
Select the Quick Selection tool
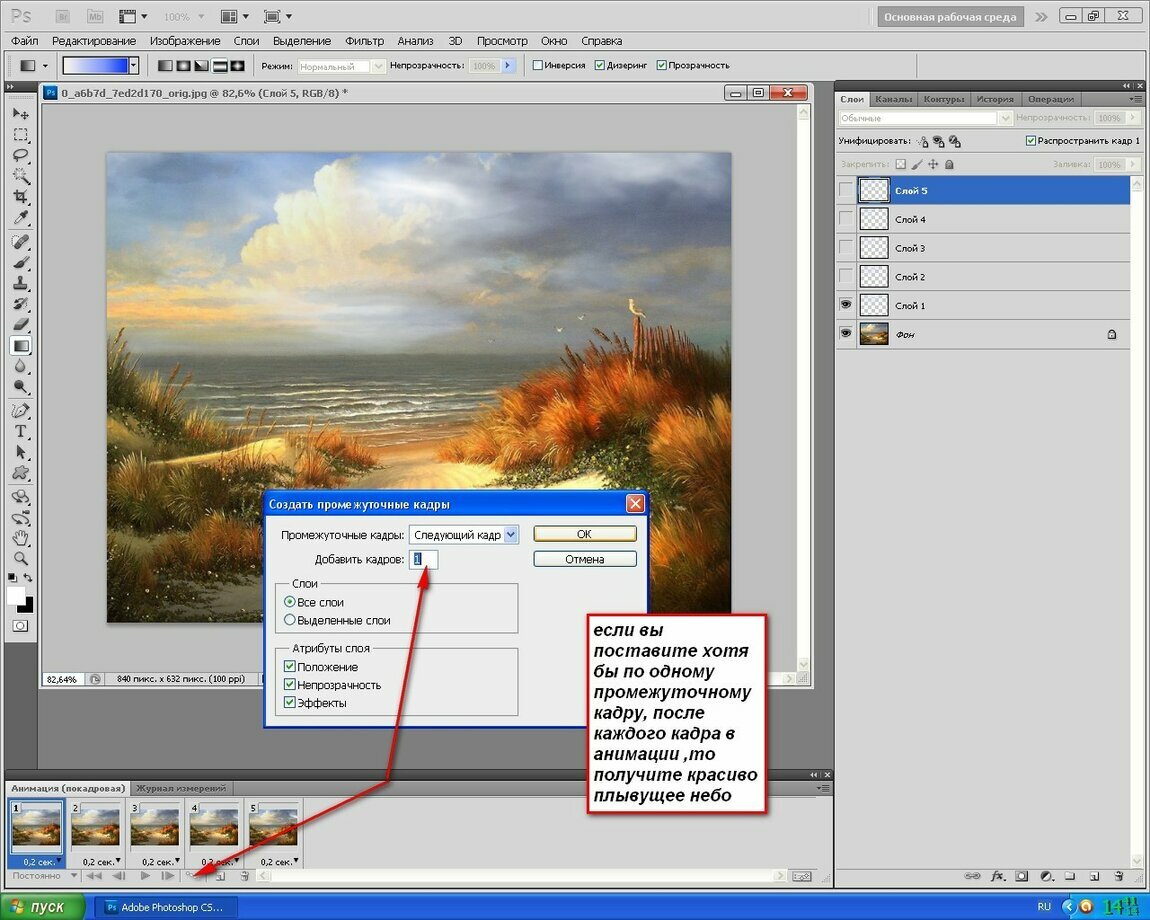coord(21,175)
